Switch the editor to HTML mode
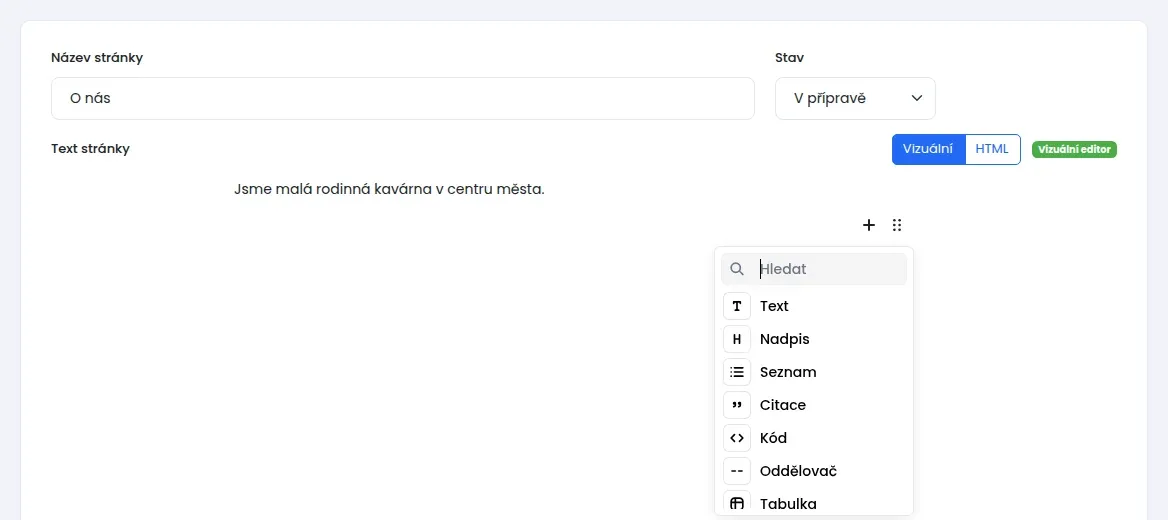Image resolution: width=1168 pixels, height=520 pixels. click(992, 149)
